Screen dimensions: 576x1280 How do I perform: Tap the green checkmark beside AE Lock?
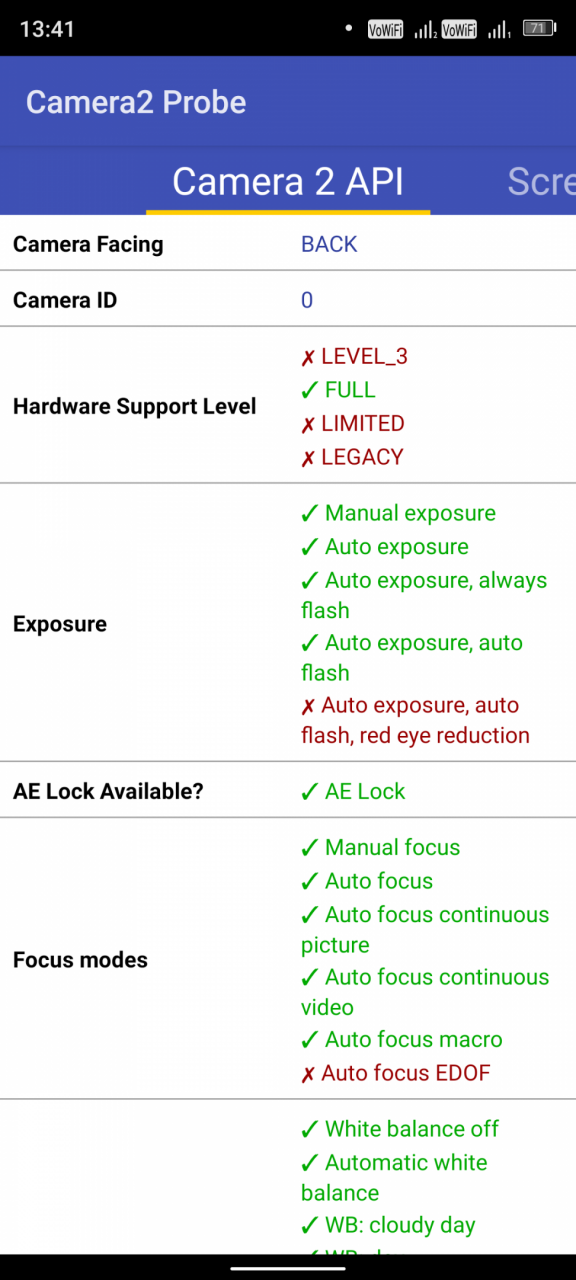coord(309,792)
